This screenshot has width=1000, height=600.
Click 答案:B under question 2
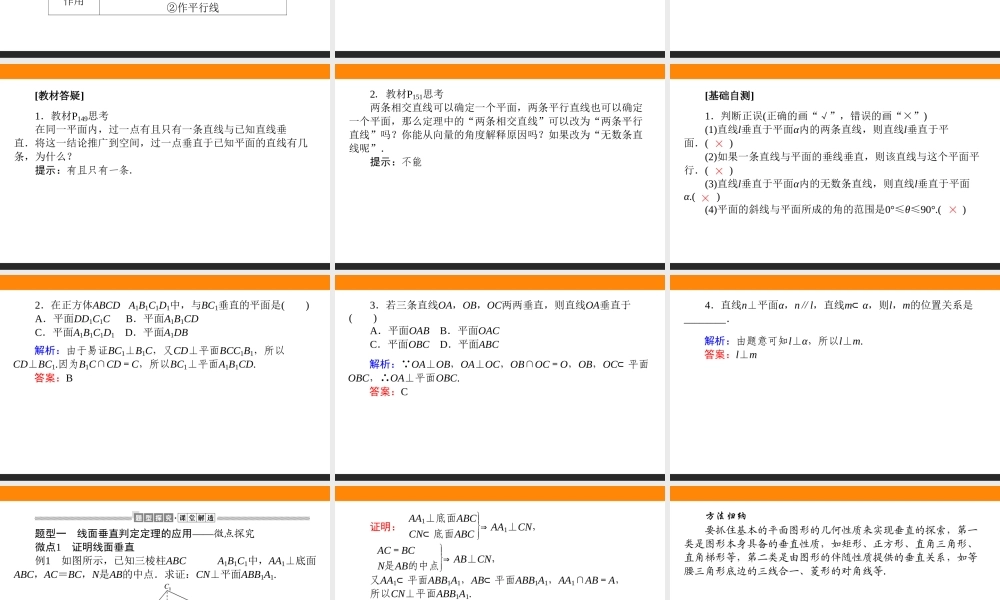click(x=54, y=378)
